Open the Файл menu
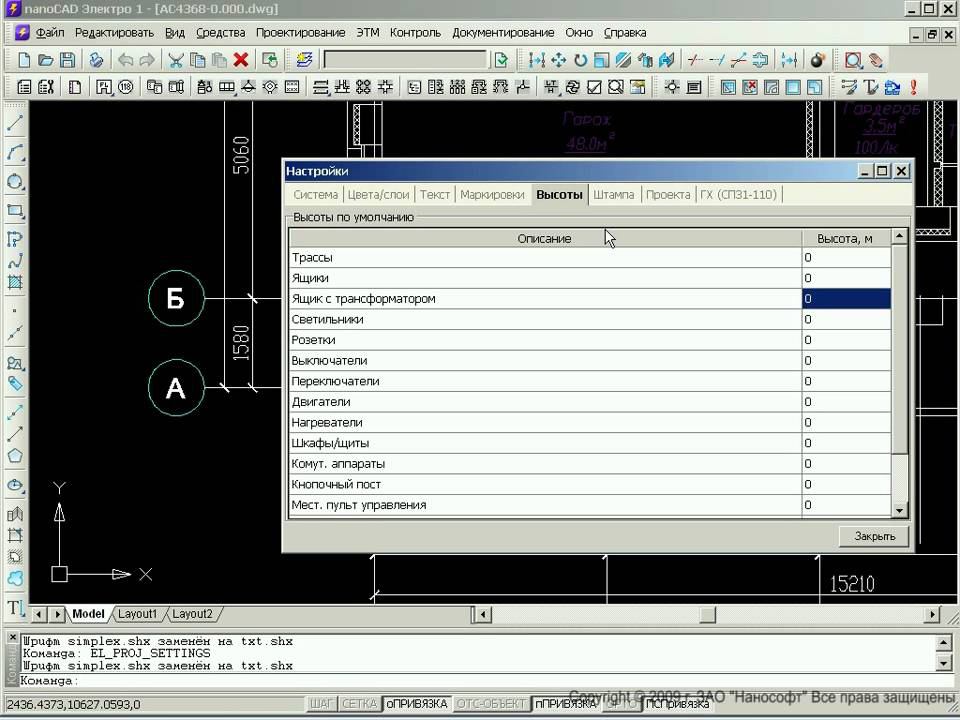The height and width of the screenshot is (720, 960). pos(50,32)
